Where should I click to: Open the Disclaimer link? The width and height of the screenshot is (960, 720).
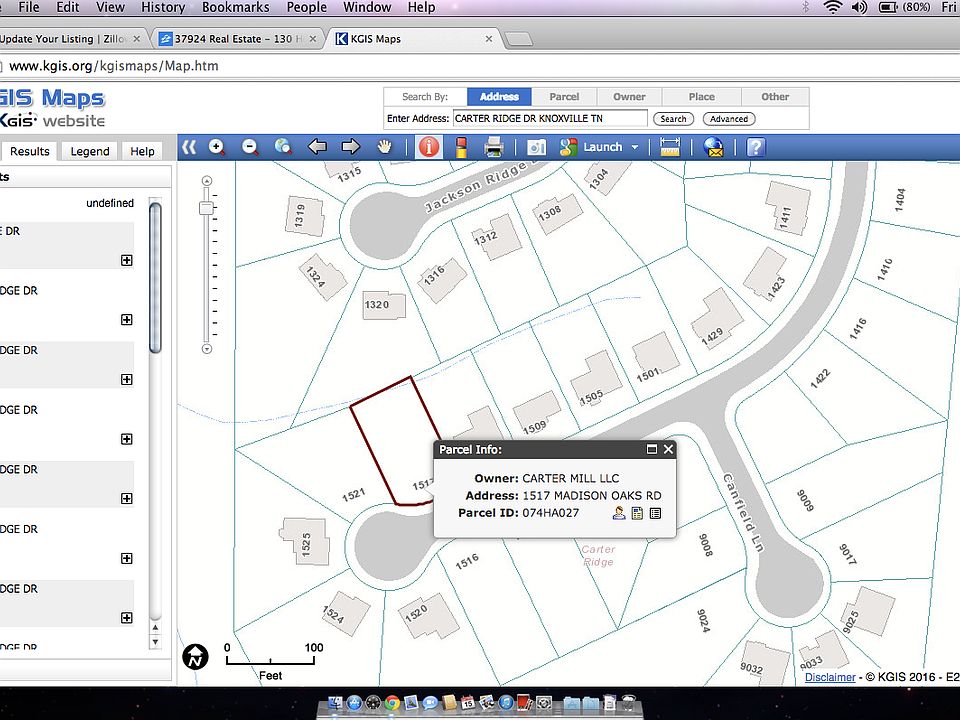829,677
